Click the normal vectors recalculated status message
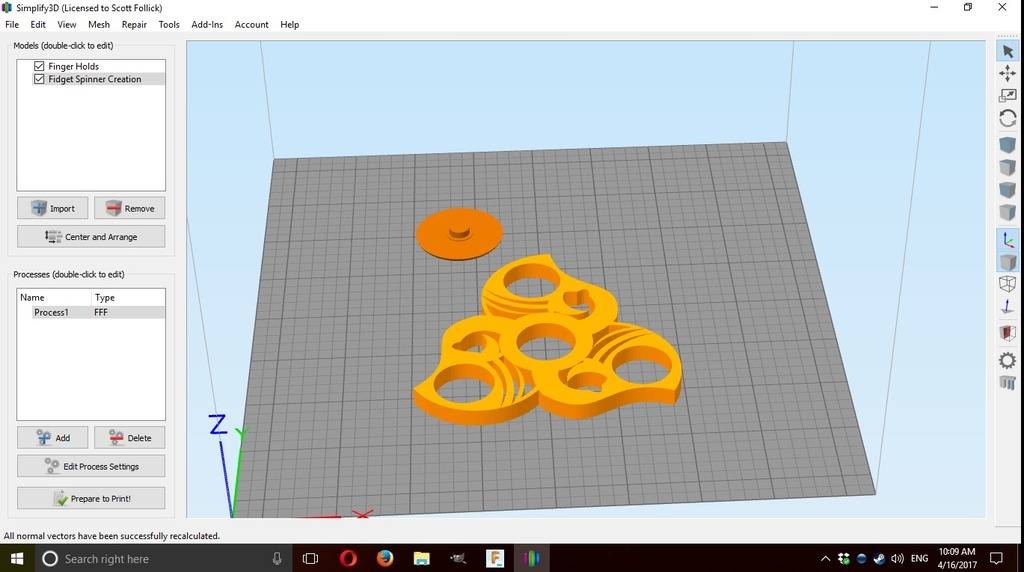Image resolution: width=1024 pixels, height=572 pixels. (112, 535)
